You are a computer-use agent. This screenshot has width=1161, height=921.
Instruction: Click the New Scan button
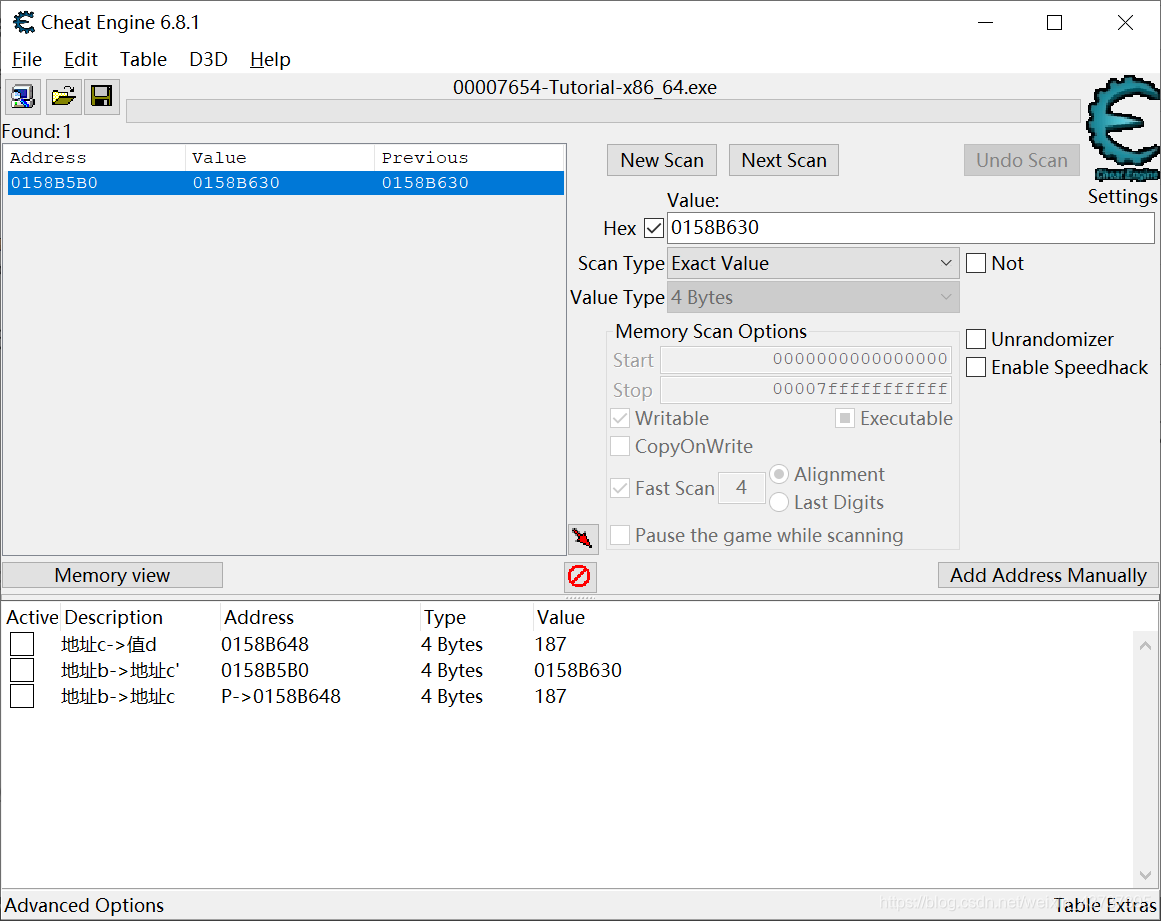pos(662,161)
